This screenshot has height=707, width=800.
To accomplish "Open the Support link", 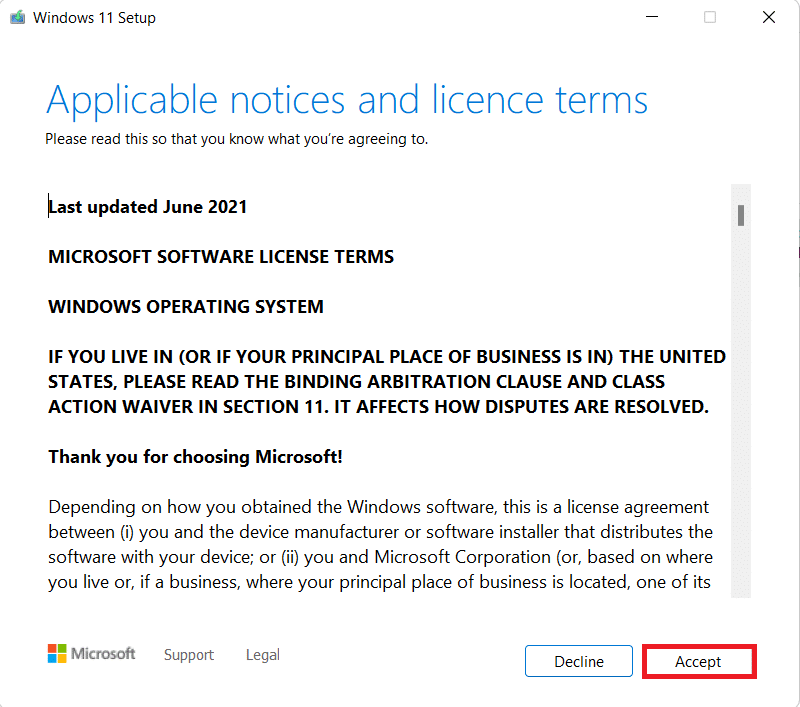I will (189, 655).
